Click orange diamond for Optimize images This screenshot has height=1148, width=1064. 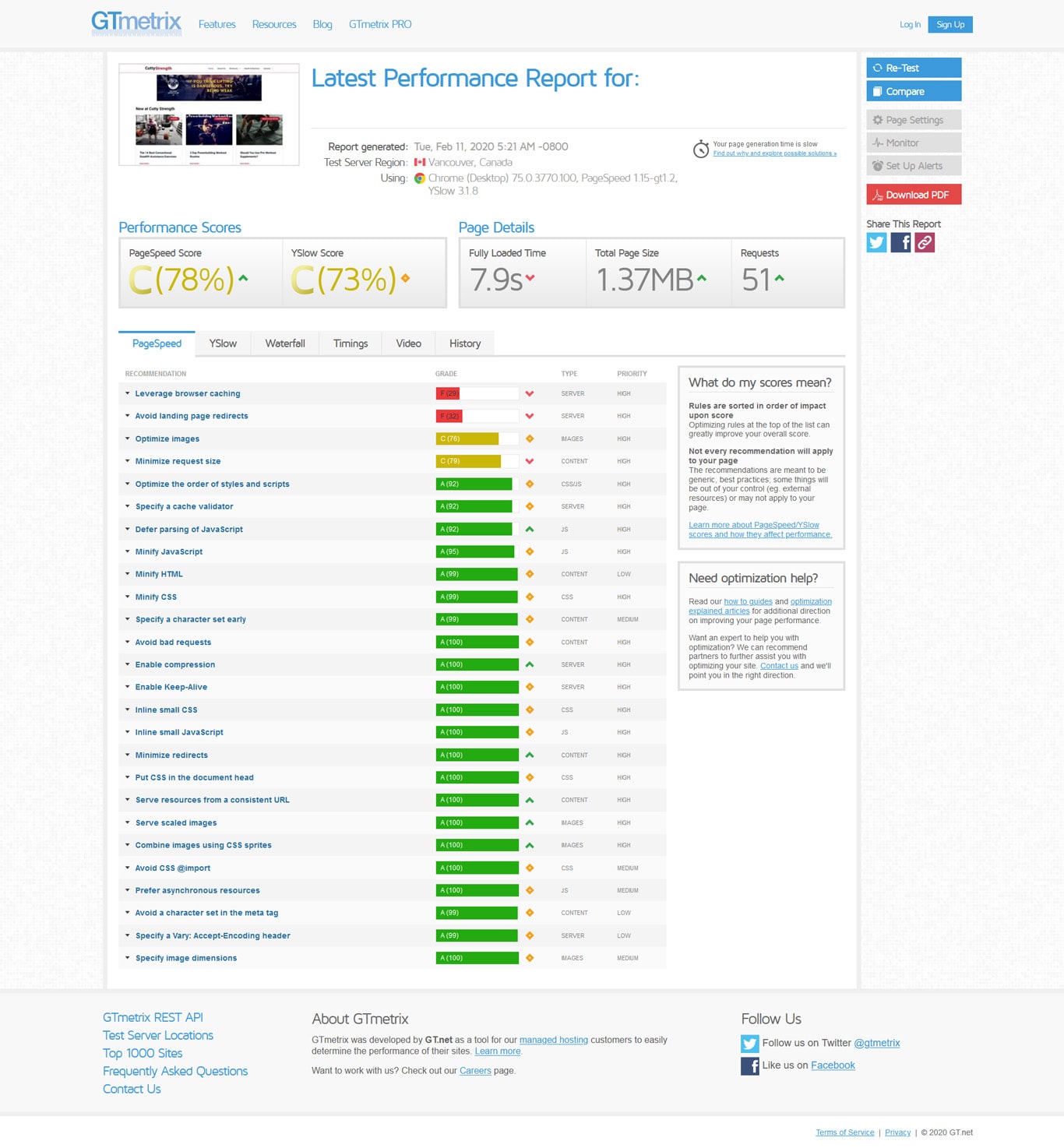(530, 438)
